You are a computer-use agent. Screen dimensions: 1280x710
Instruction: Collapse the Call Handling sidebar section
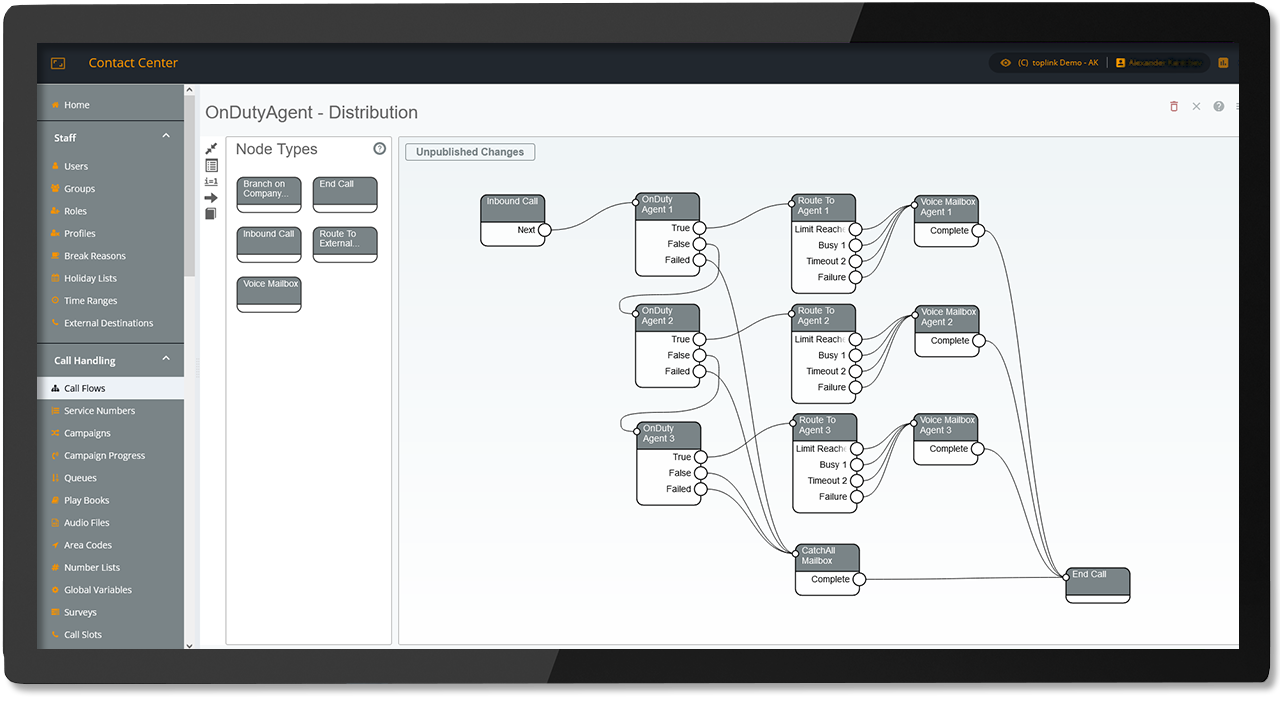tap(166, 360)
